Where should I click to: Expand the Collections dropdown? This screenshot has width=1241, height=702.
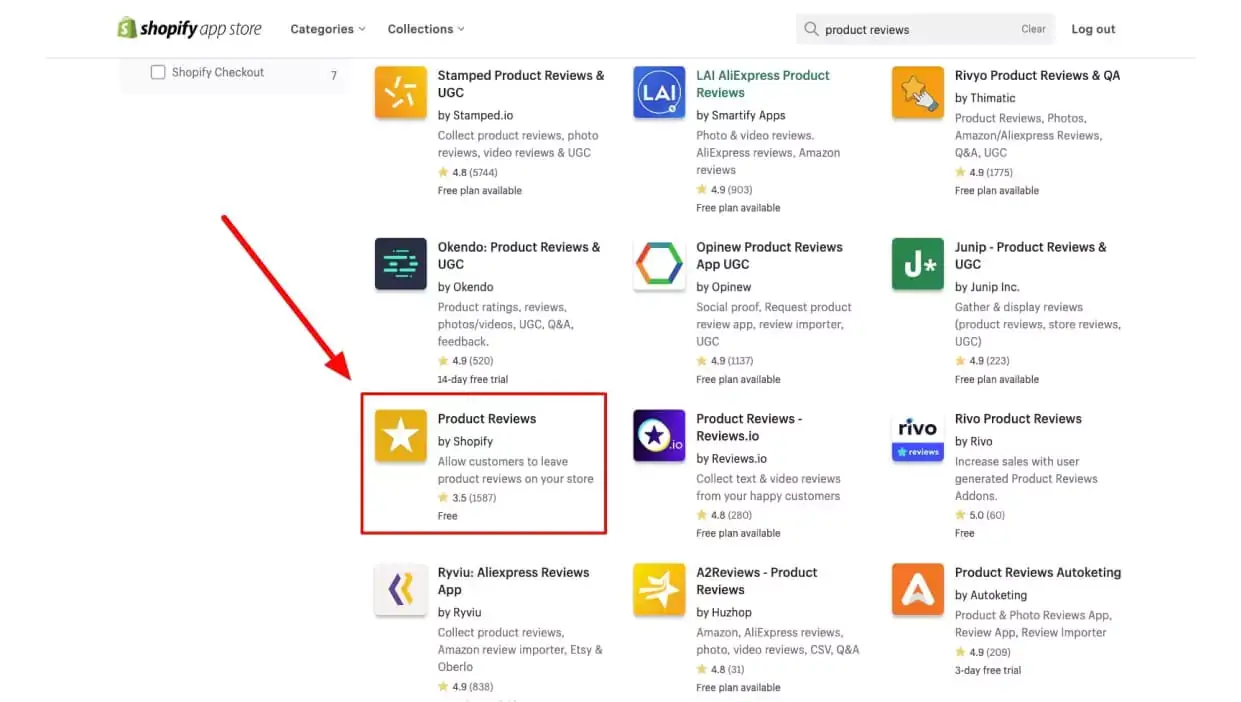click(426, 29)
